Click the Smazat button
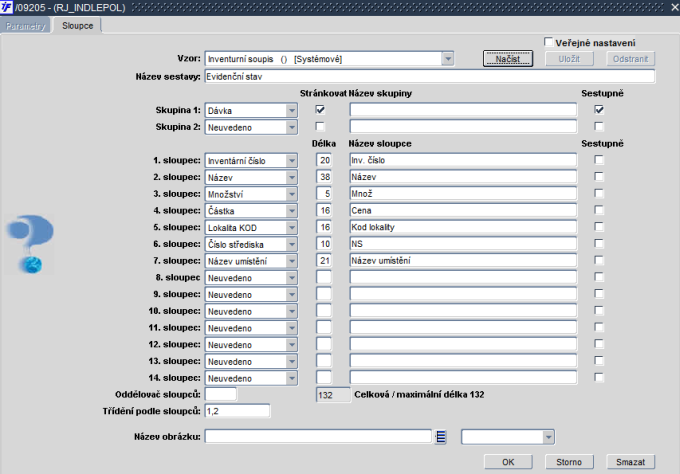Image resolution: width=680 pixels, height=474 pixels. (x=630, y=462)
